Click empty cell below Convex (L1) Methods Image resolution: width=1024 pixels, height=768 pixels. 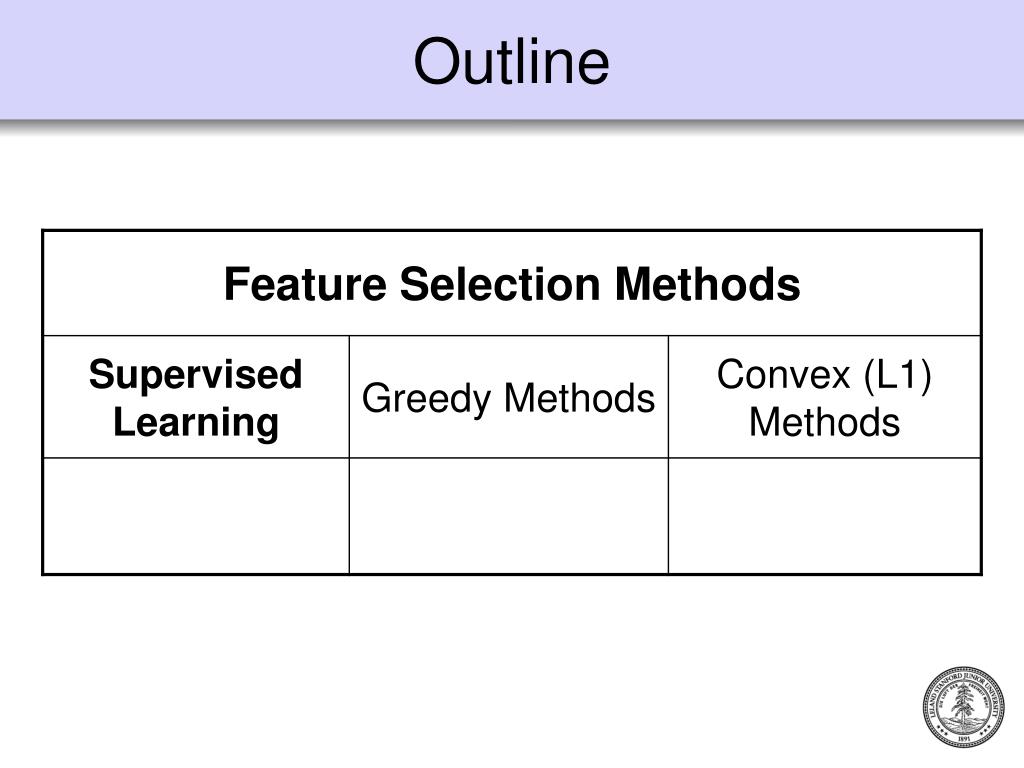[x=825, y=516]
